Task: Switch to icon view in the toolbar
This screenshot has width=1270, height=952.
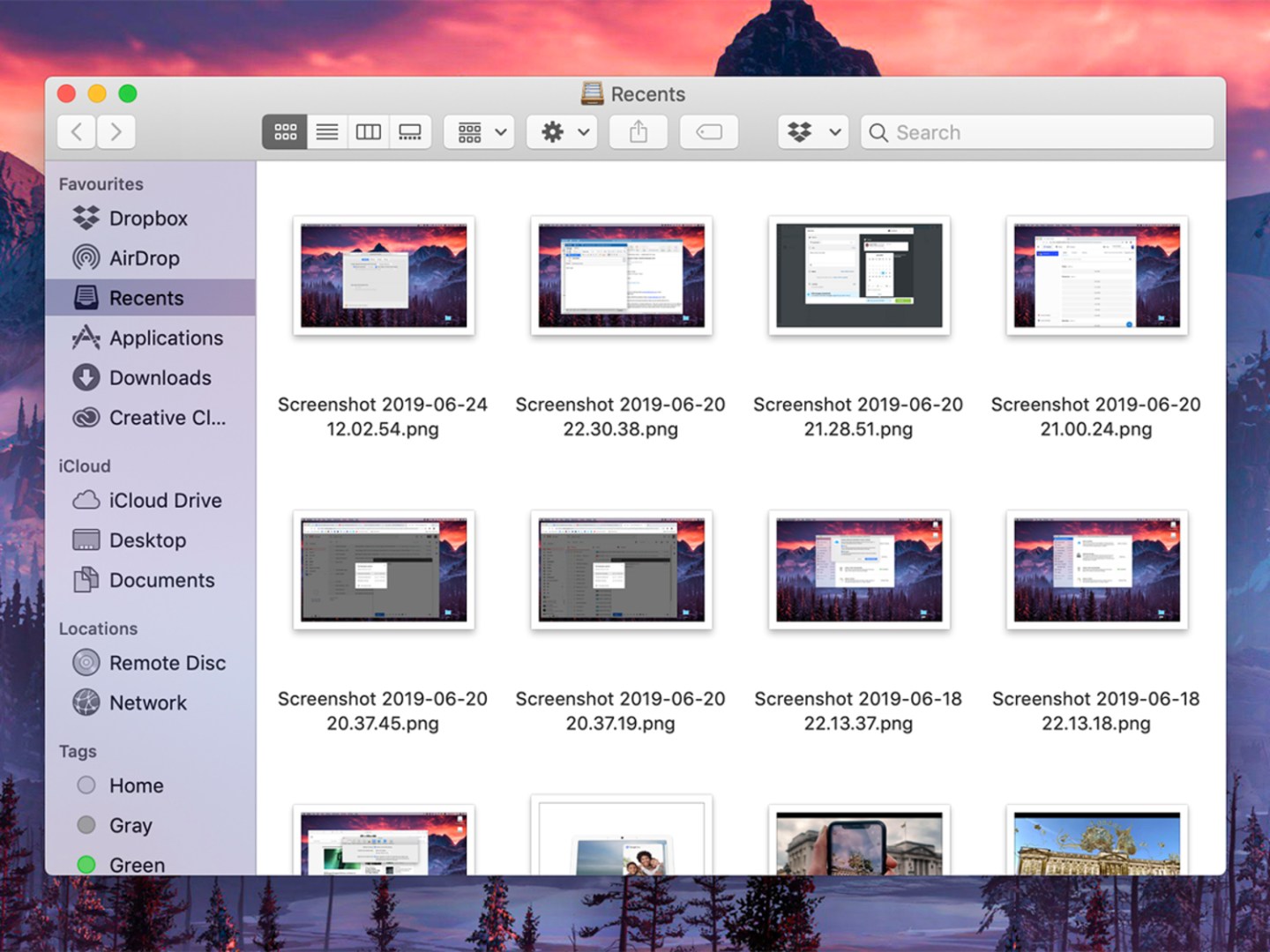Action: coord(284,131)
